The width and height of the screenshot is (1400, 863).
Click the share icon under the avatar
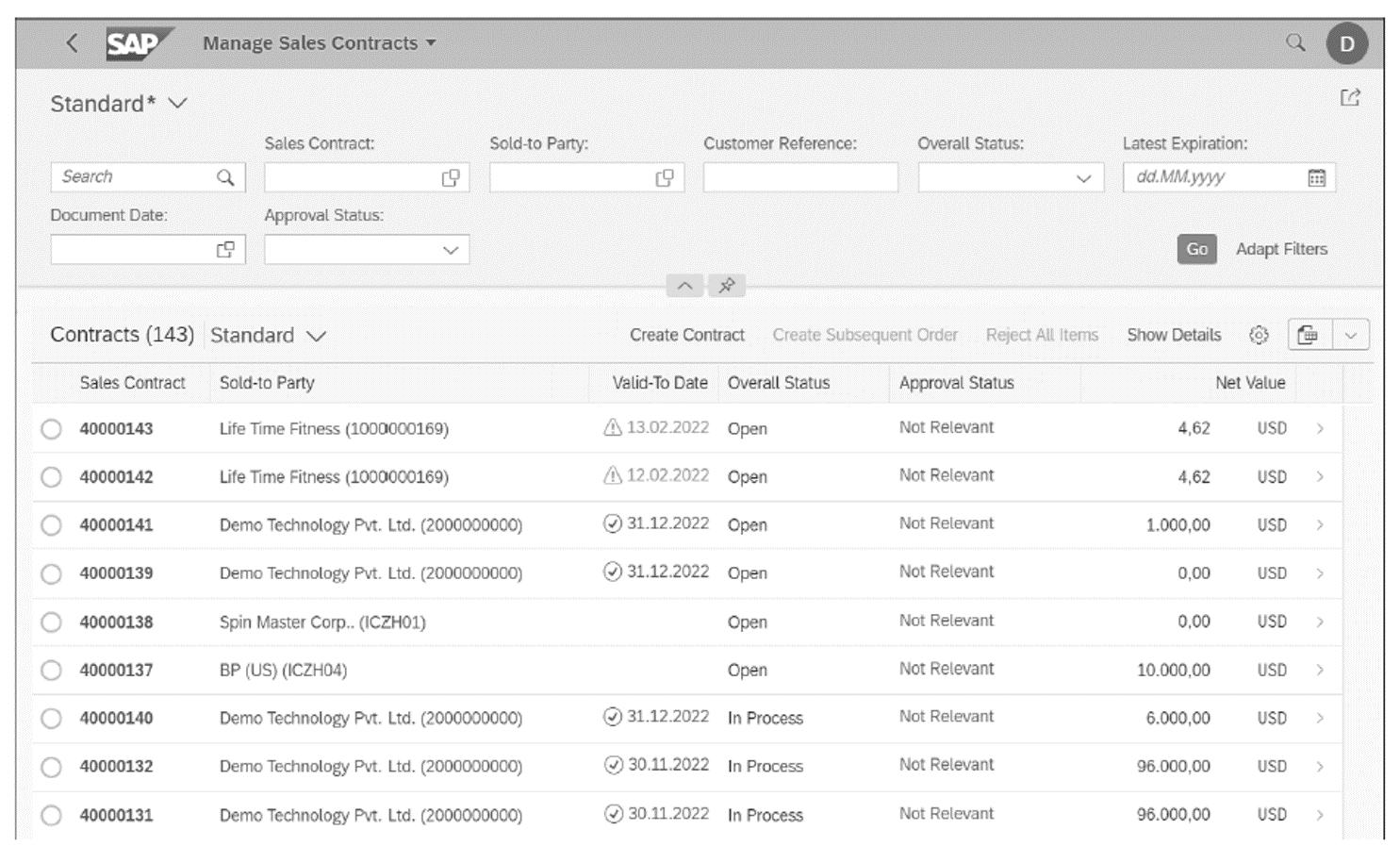(1352, 95)
